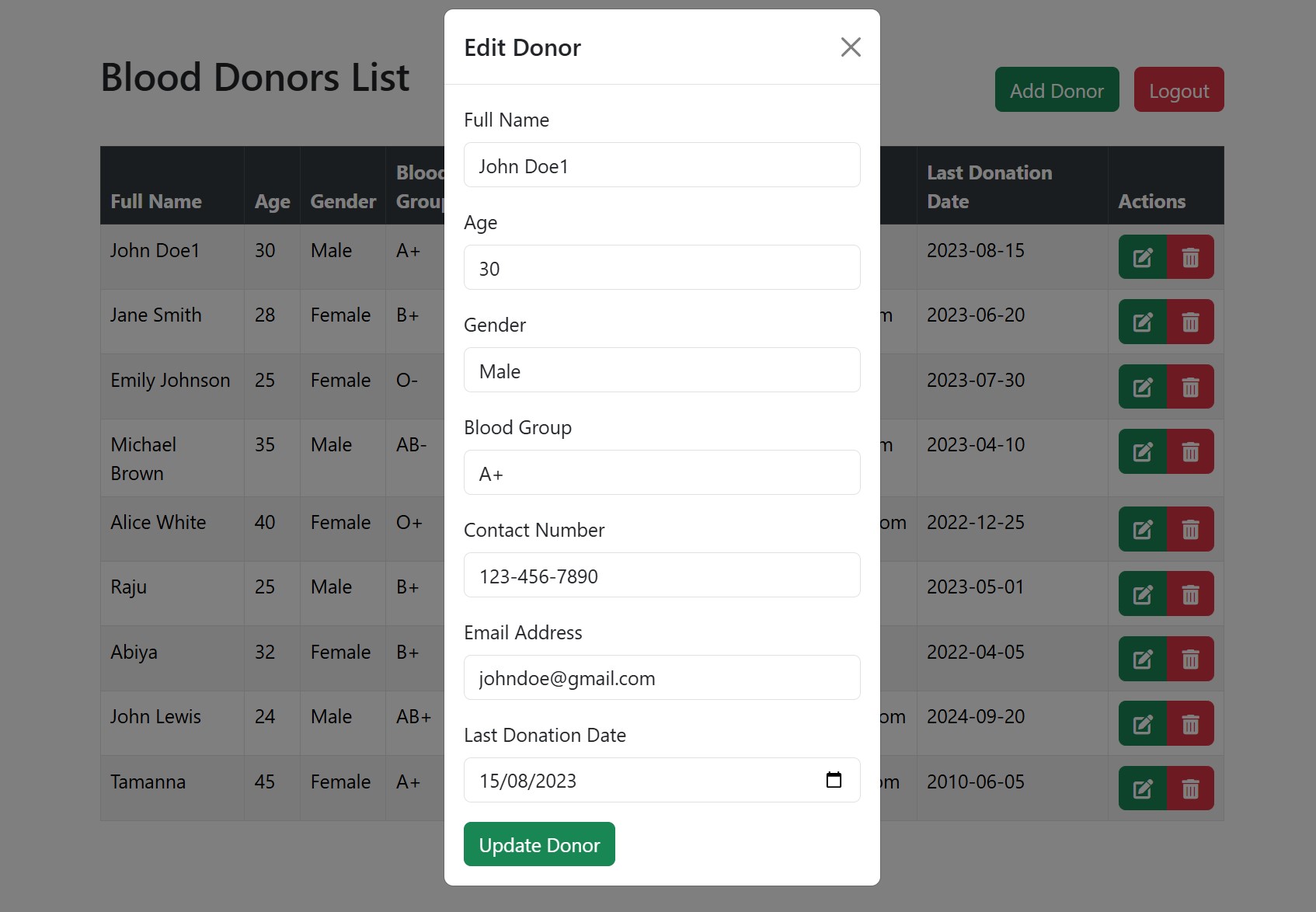The height and width of the screenshot is (912, 1316).
Task: Open the calendar picker in date field
Action: (x=834, y=780)
